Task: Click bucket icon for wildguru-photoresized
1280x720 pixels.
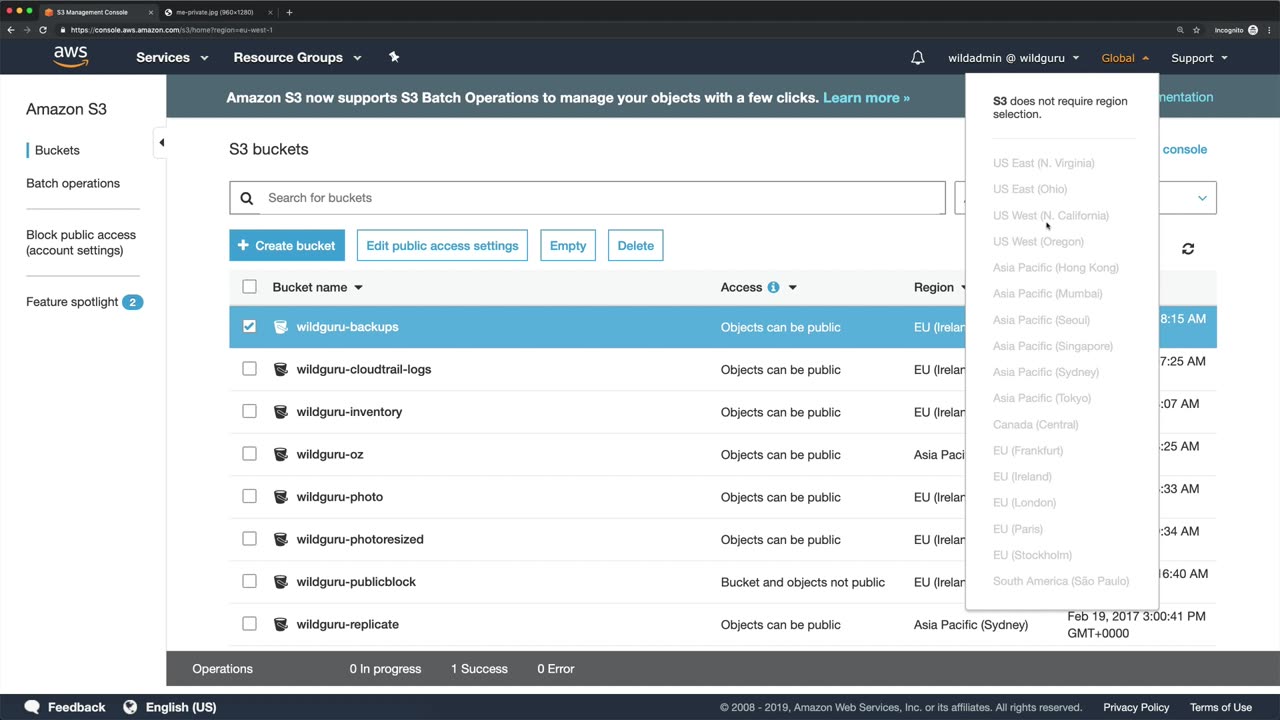Action: [281, 539]
